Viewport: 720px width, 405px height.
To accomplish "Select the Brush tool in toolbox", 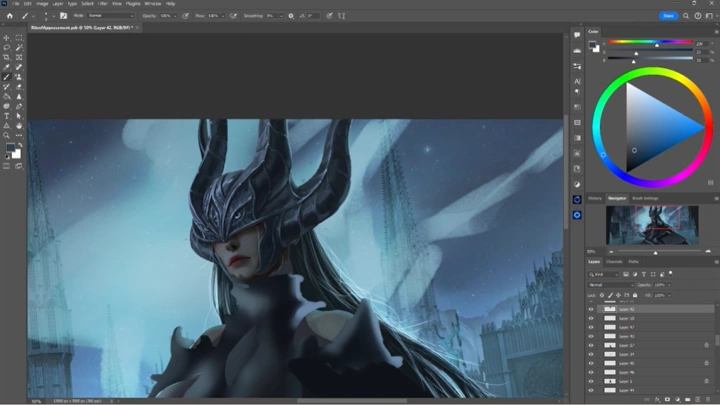I will 6,77.
